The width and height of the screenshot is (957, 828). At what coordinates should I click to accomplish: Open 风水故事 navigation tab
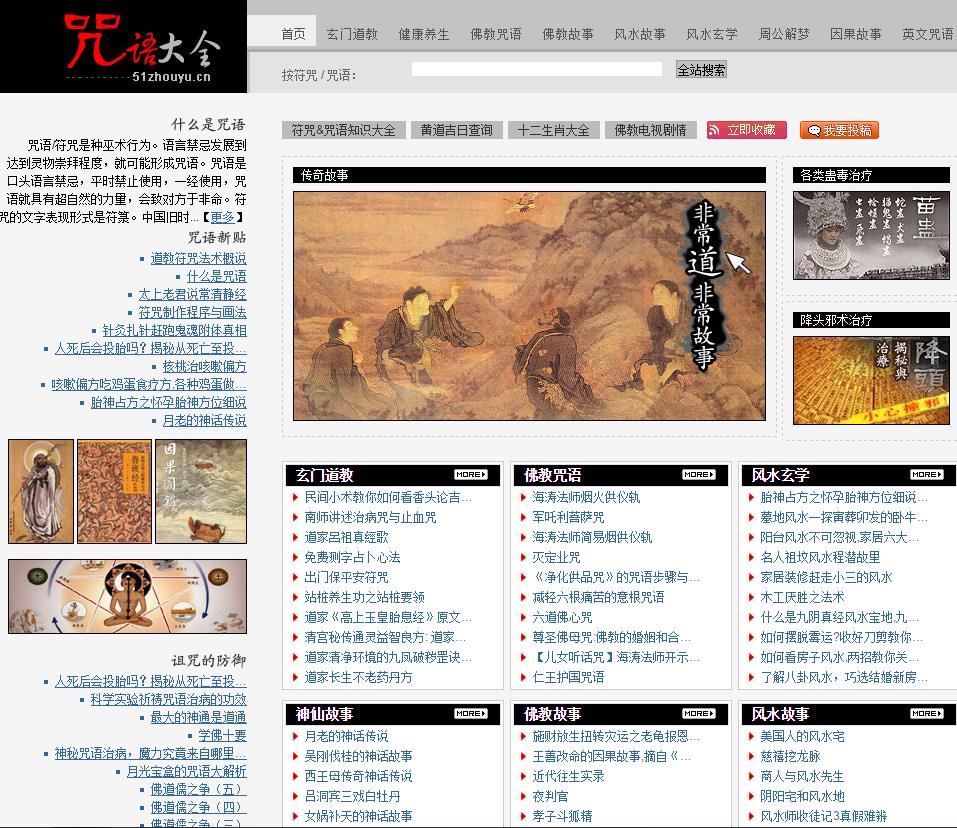640,34
